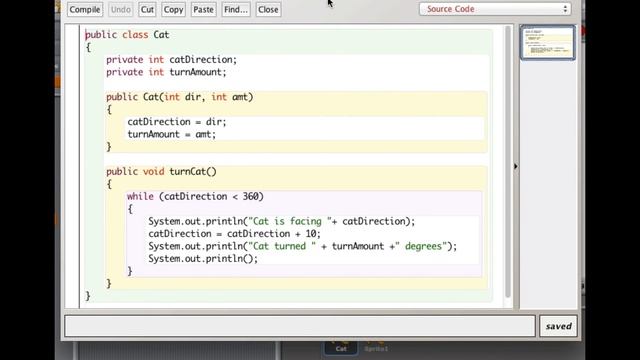Collapse the navigation pane arrow
The width and height of the screenshot is (640, 360).
(516, 167)
